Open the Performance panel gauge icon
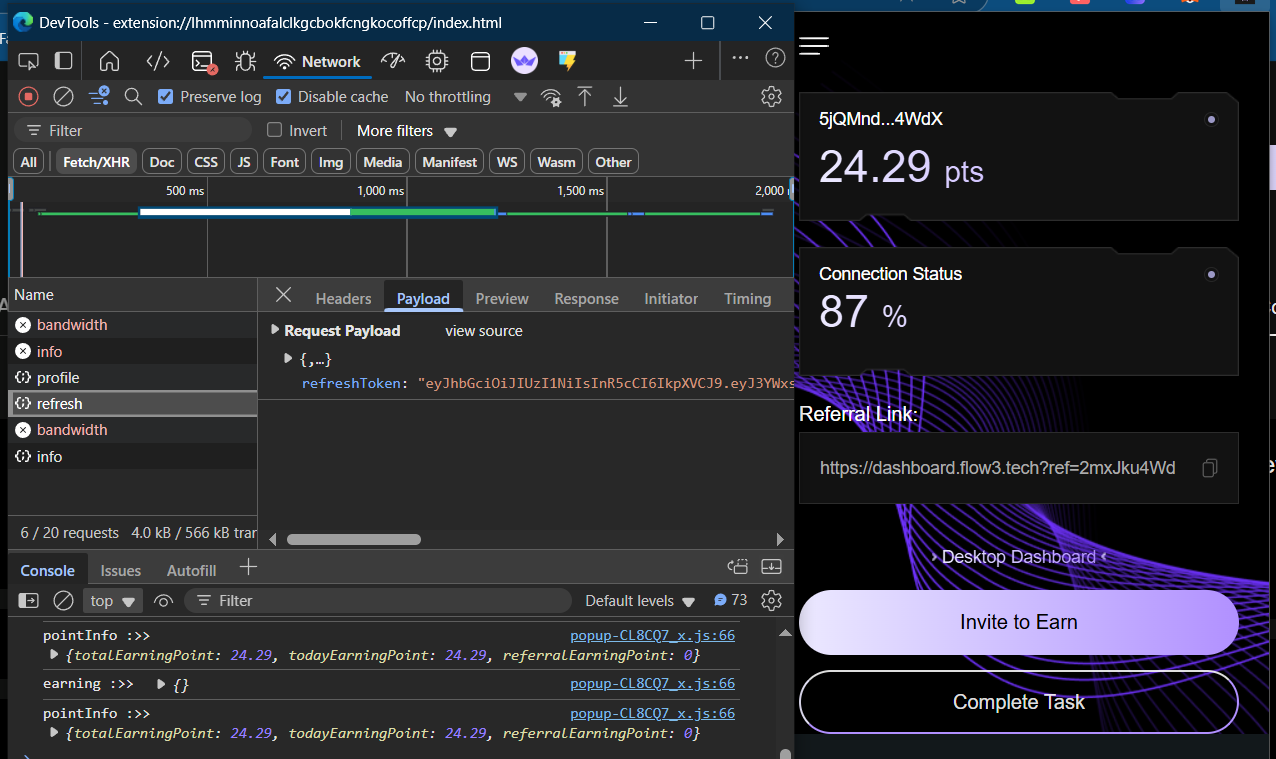The image size is (1276, 759). pyautogui.click(x=392, y=61)
